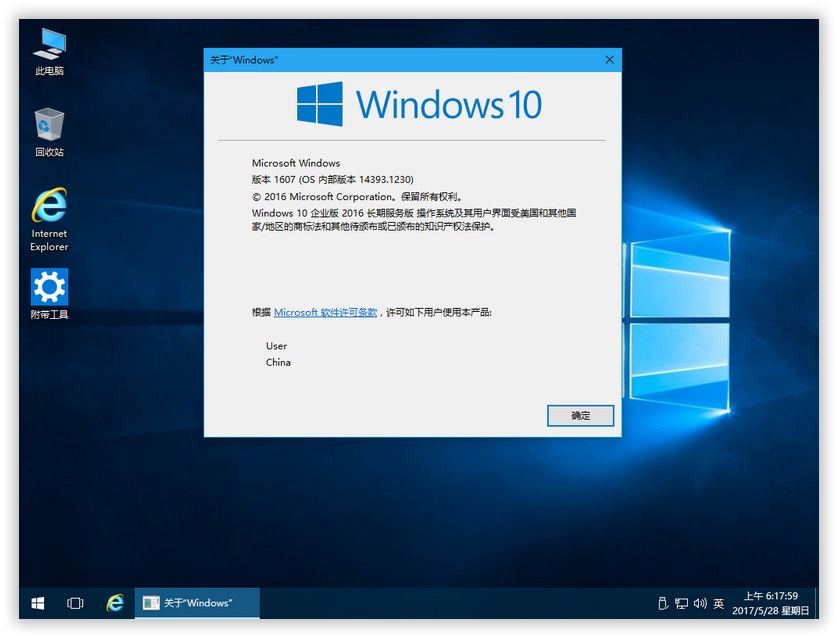Viewport: 838px width, 638px height.
Task: Switch input language 英 indicator
Action: click(719, 603)
